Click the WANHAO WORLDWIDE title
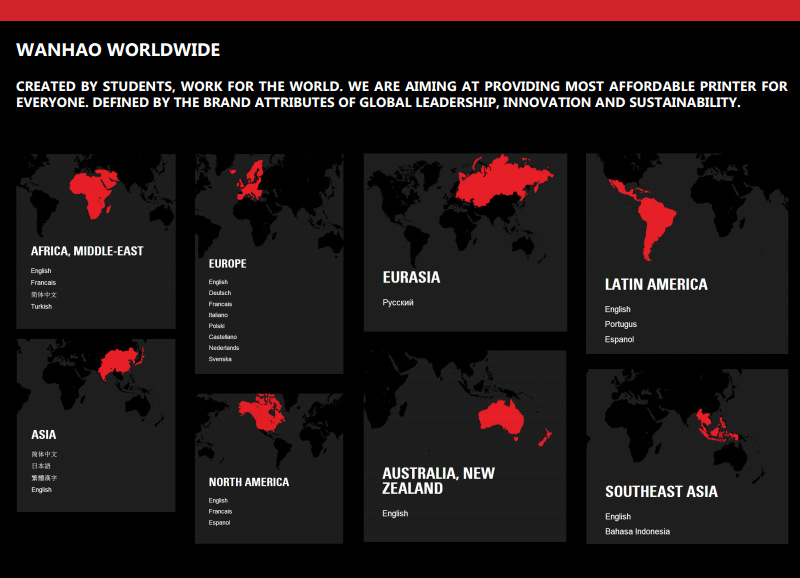The image size is (800, 578). point(118,50)
